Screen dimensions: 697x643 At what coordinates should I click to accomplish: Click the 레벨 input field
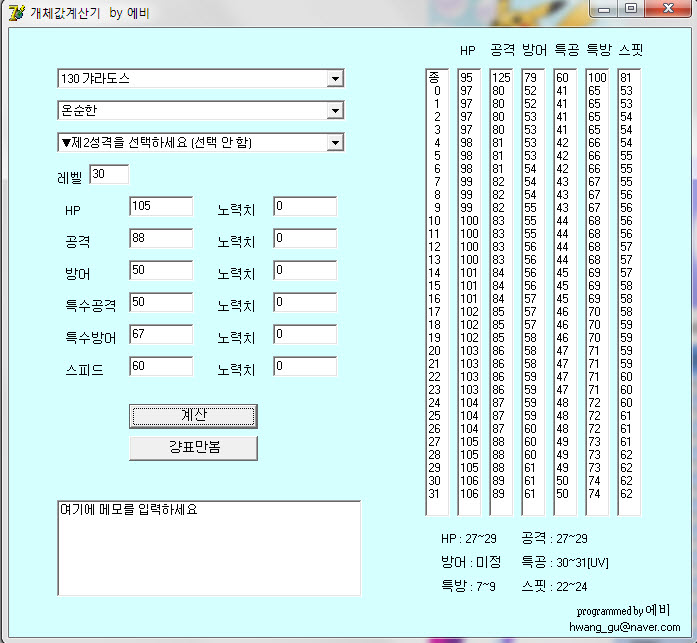click(109, 175)
